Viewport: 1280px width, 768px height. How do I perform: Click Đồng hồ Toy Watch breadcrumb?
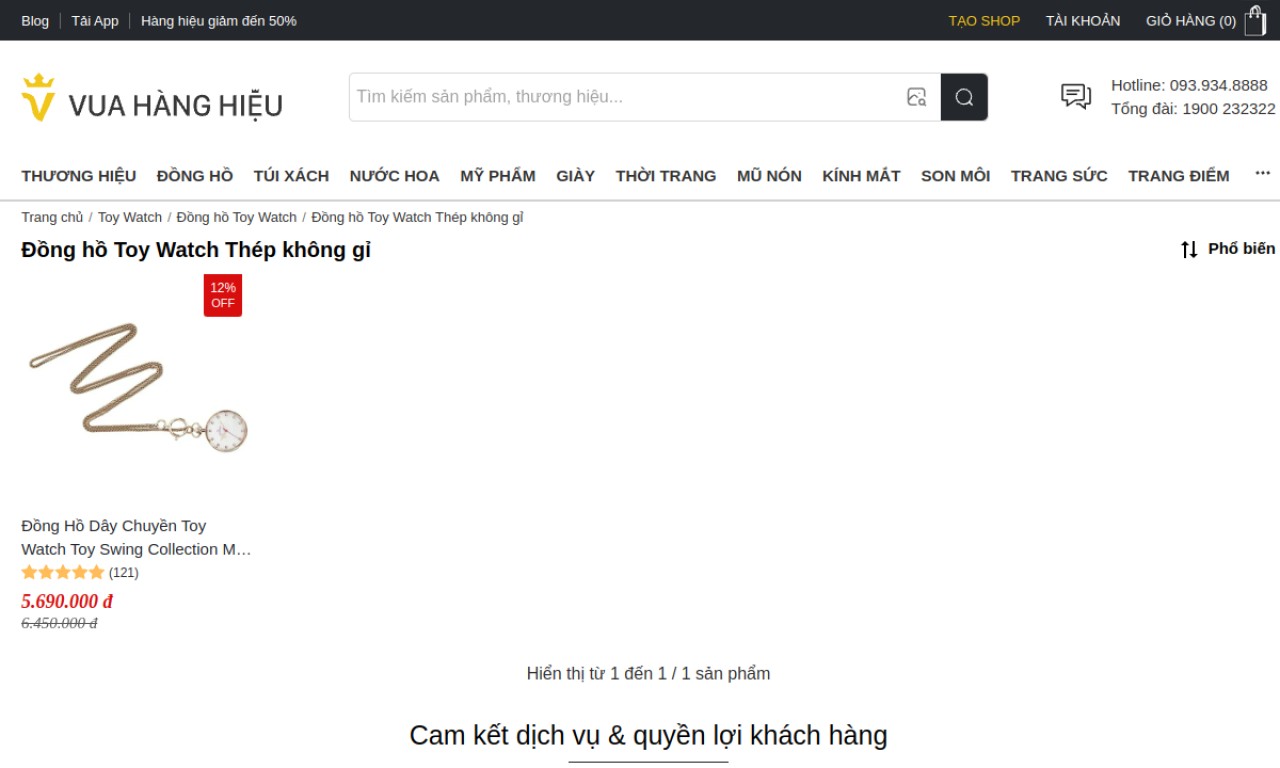(x=237, y=217)
